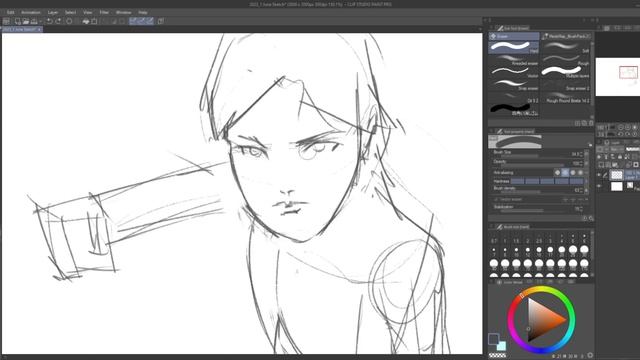Click the sub tool list scrollbar
Image resolution: width=640 pixels, height=360 pixels.
tap(592, 73)
